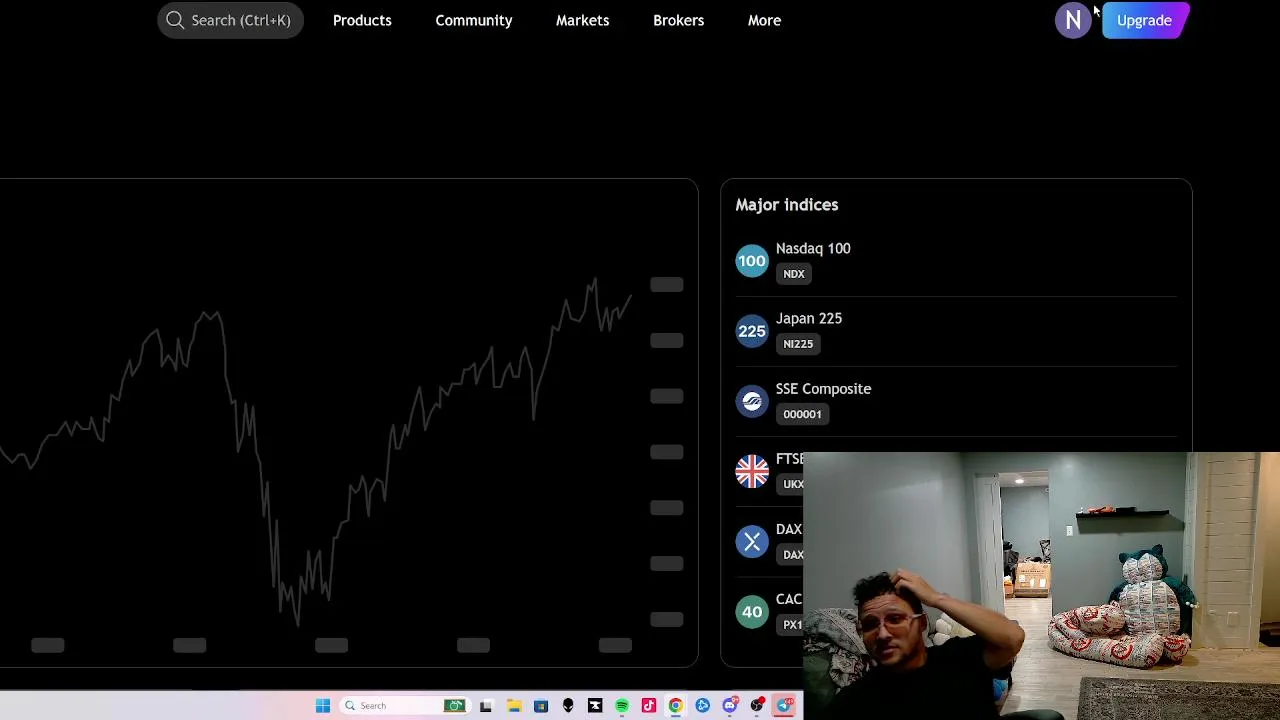This screenshot has width=1280, height=720.
Task: Focus the Search (Ctrl+K) field
Action: [x=230, y=20]
